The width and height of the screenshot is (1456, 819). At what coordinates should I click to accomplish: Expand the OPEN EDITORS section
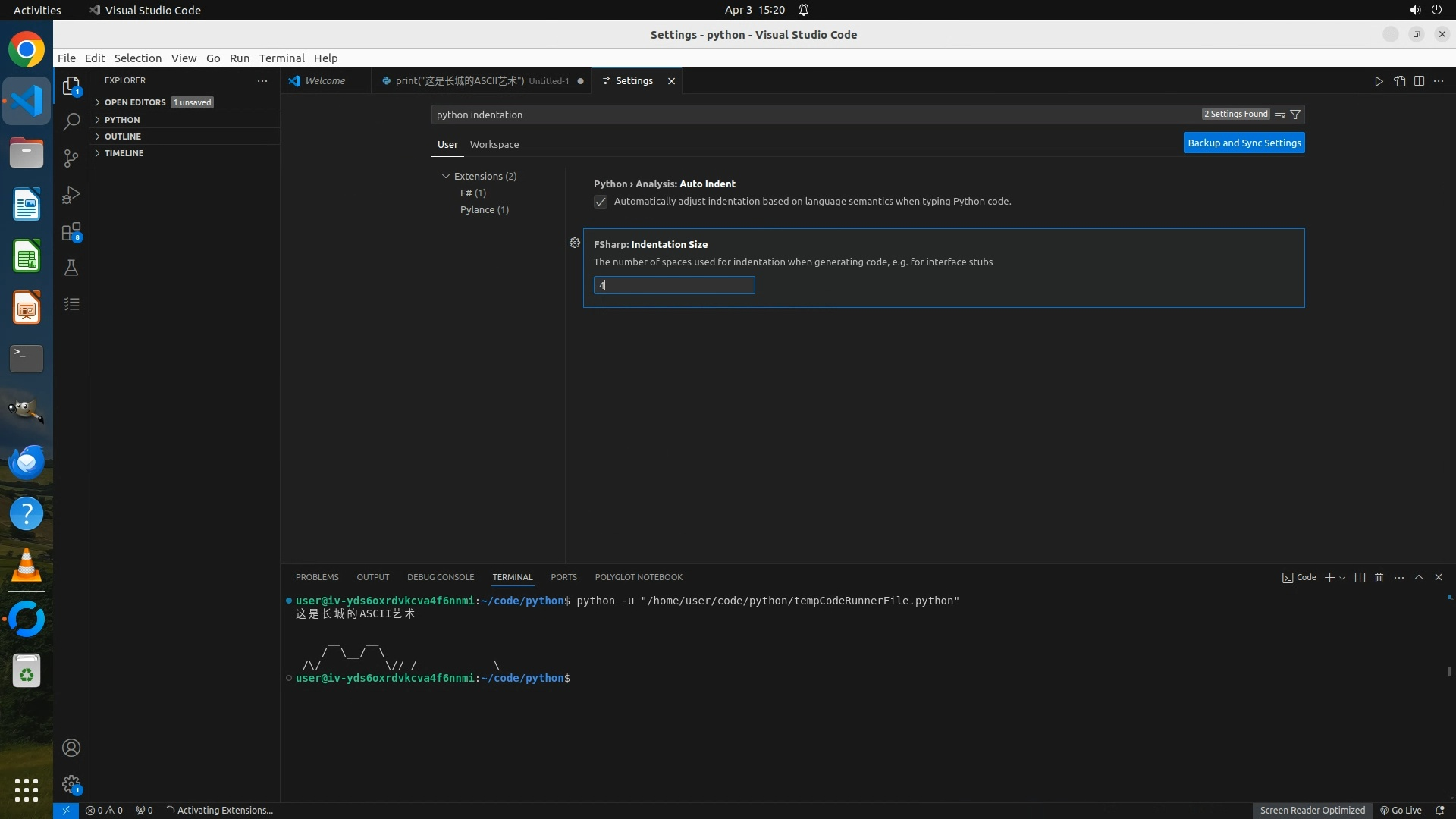point(135,102)
